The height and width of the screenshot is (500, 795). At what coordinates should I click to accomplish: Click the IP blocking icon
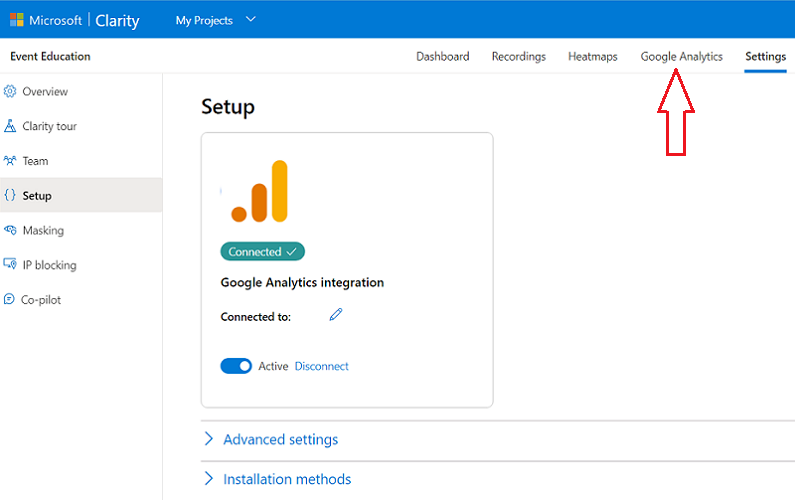click(x=10, y=264)
